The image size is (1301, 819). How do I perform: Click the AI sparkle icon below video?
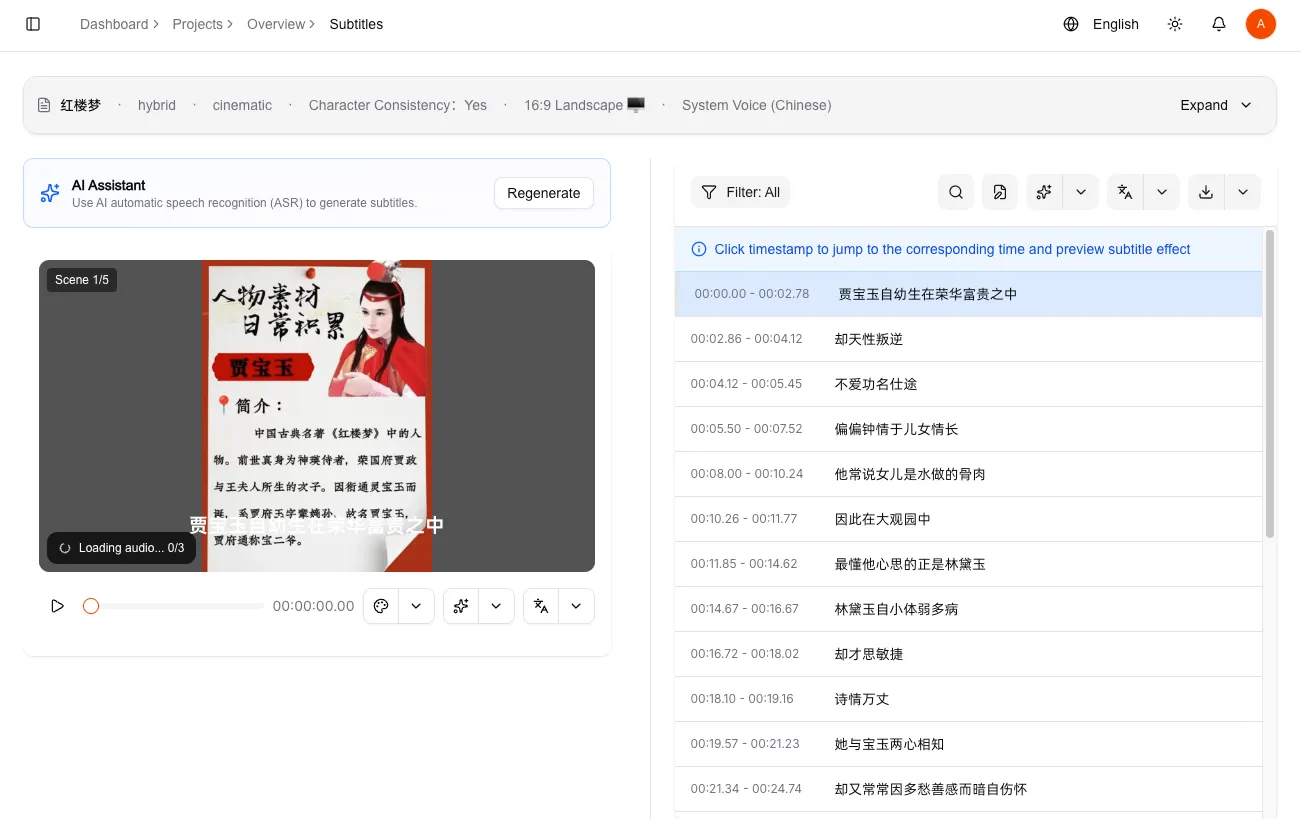(461, 606)
